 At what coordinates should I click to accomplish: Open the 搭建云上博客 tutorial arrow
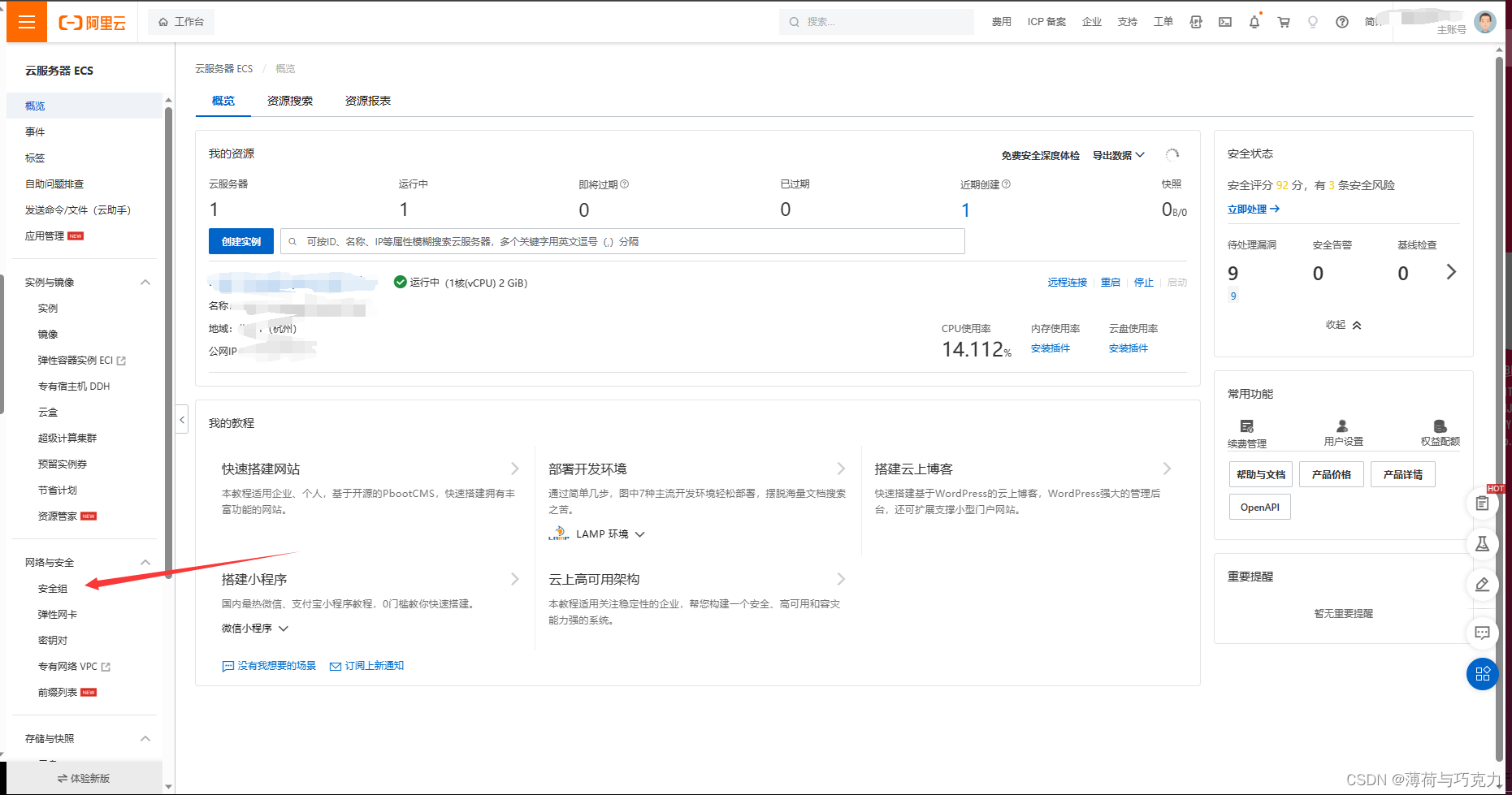[x=1168, y=469]
